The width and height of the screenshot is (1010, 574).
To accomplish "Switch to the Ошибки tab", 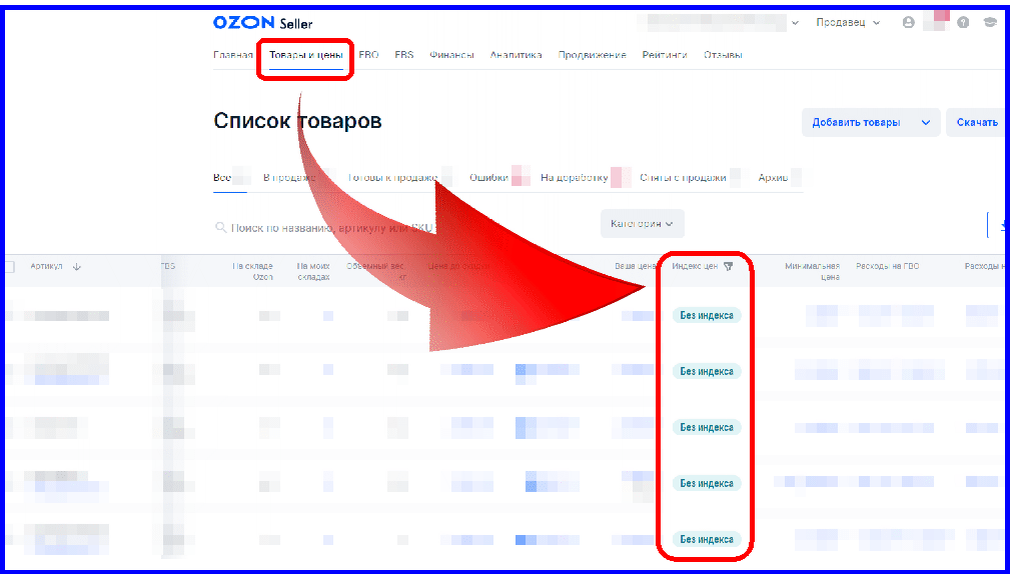I will tap(489, 178).
